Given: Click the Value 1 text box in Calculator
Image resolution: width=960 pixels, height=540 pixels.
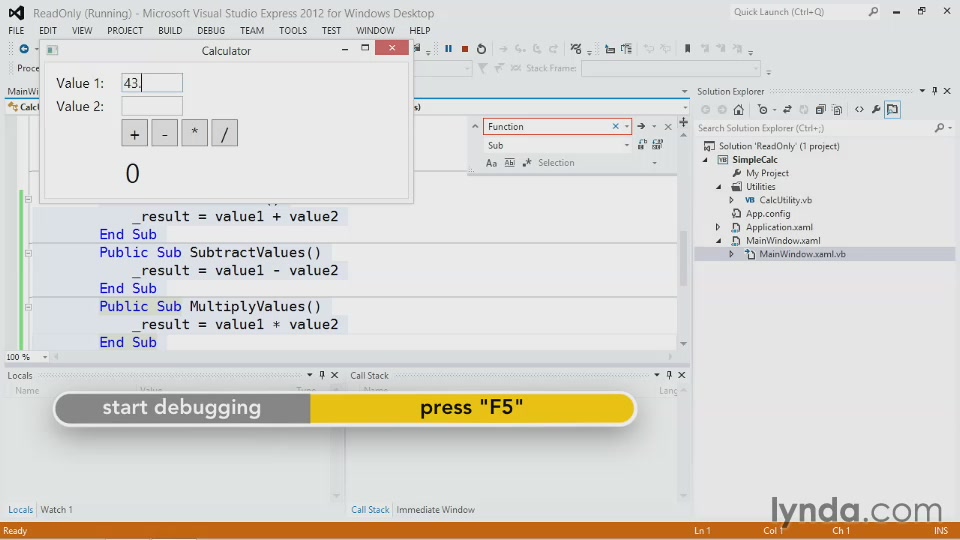Looking at the screenshot, I should [152, 83].
